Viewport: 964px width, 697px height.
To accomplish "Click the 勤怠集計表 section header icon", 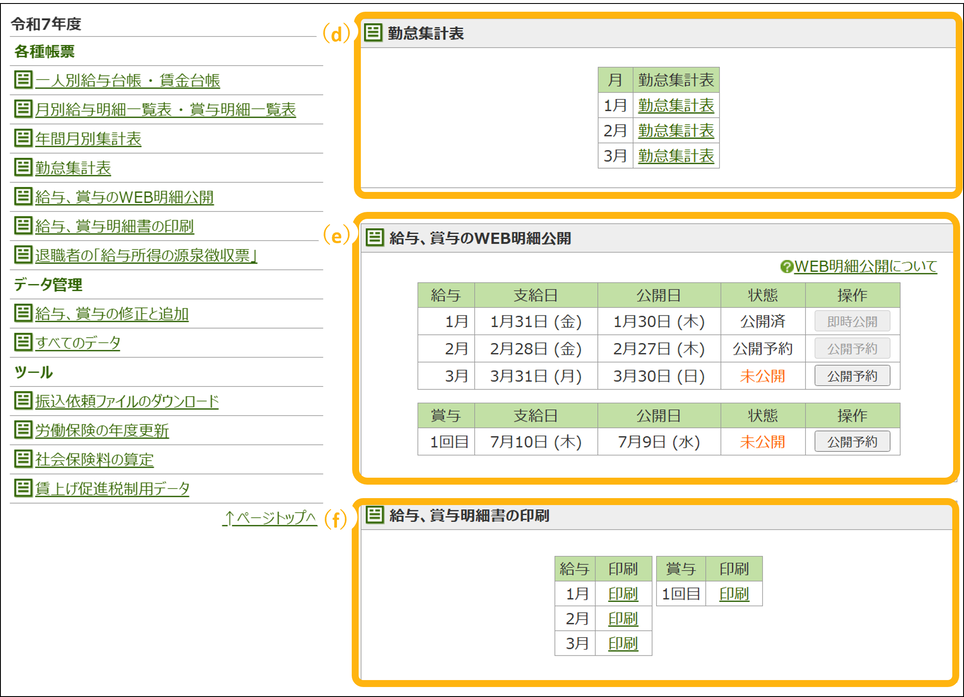I will [374, 33].
